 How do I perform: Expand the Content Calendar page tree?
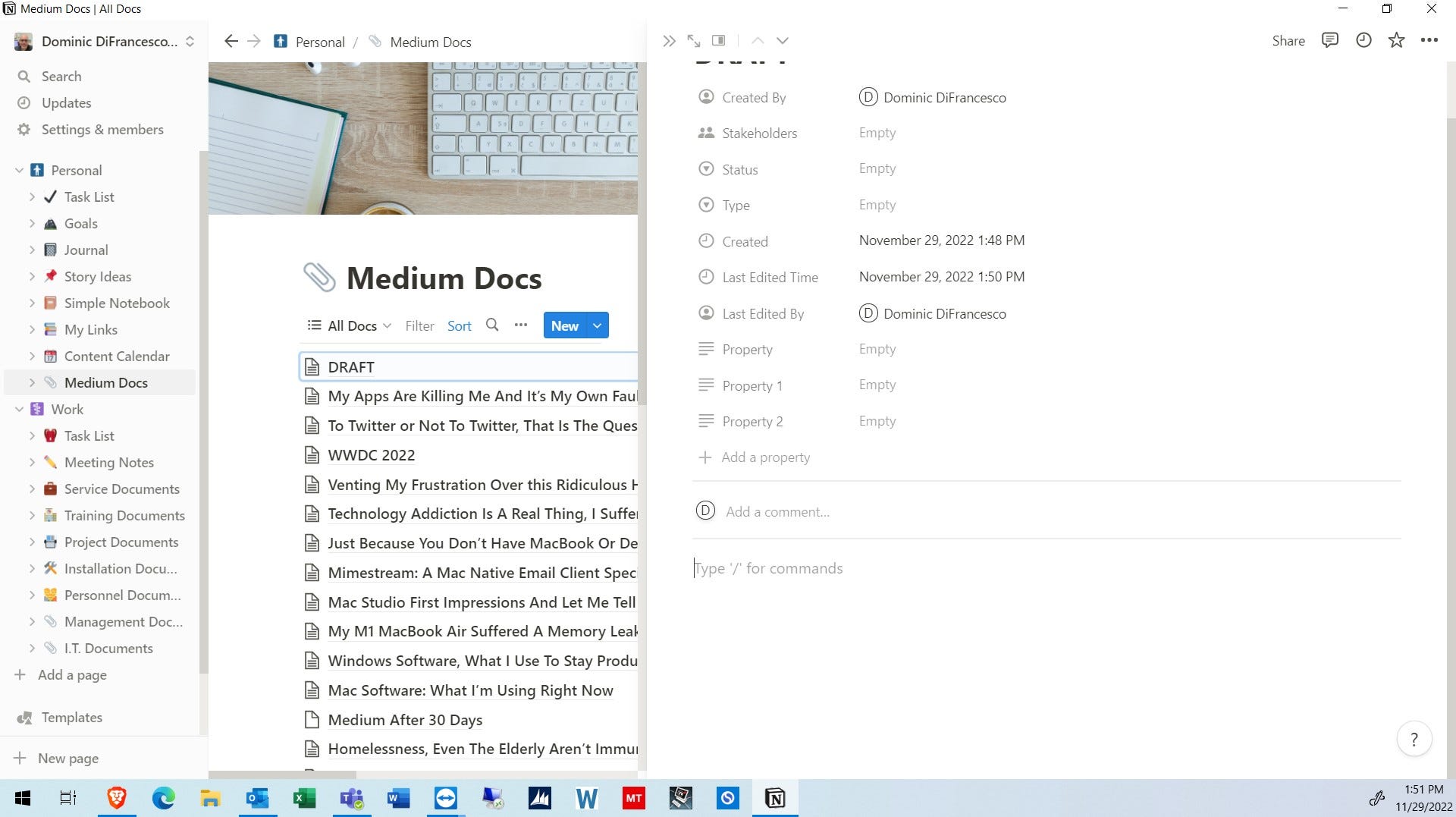pyautogui.click(x=32, y=357)
